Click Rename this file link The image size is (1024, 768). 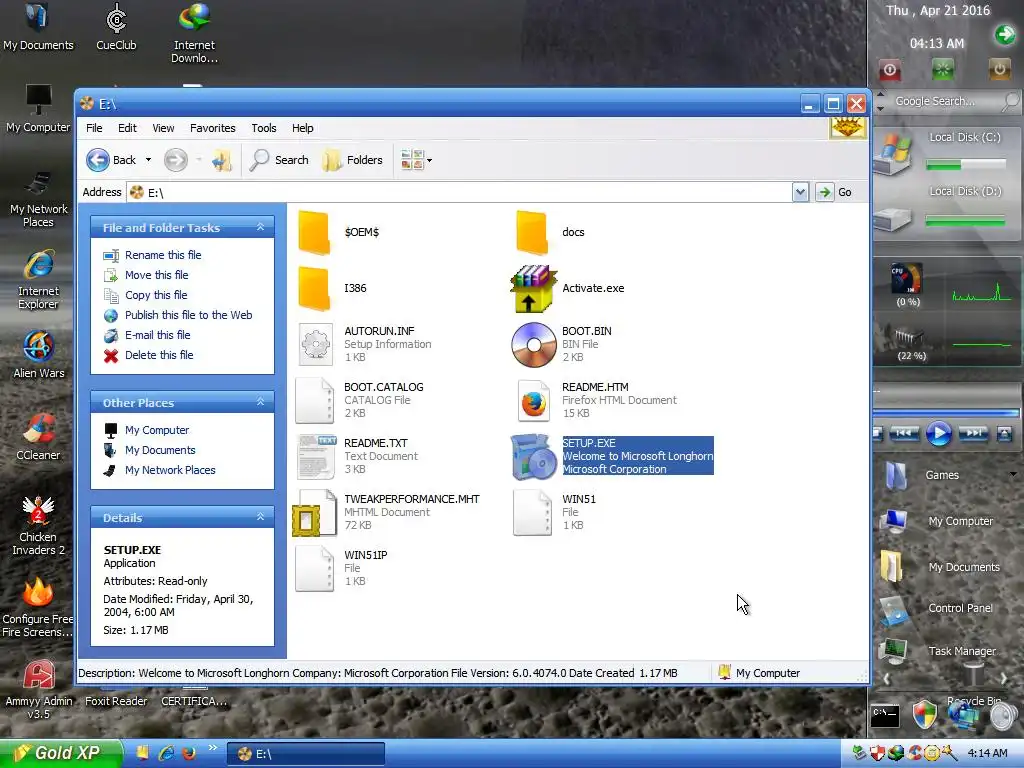pos(163,255)
